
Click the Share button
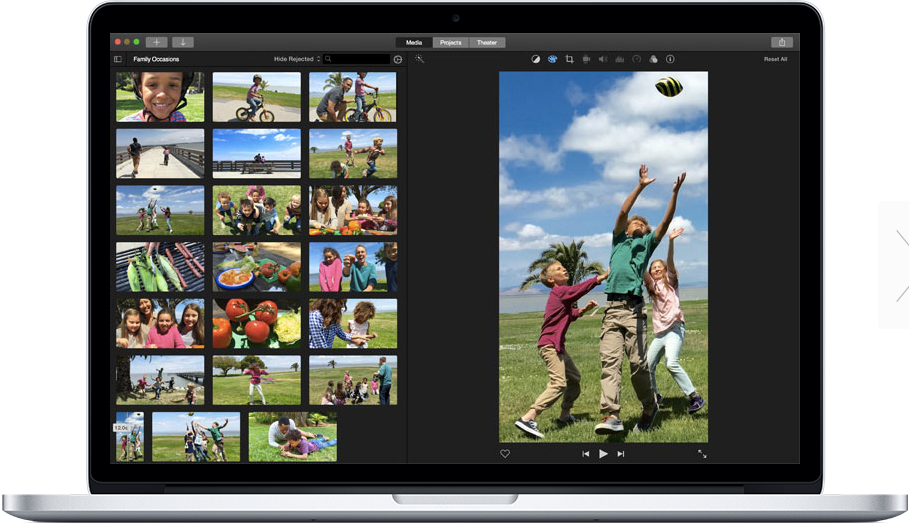pos(782,42)
